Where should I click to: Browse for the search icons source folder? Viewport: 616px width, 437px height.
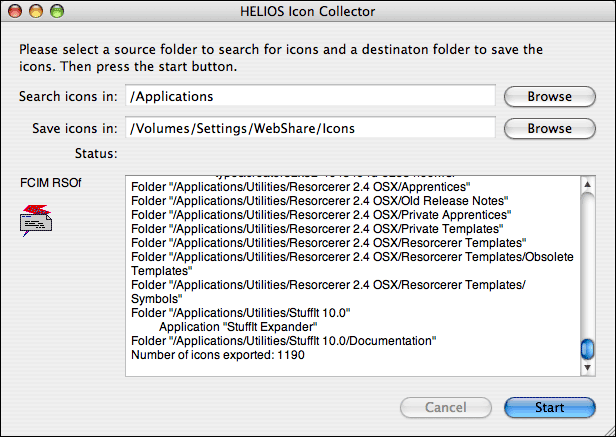550,97
